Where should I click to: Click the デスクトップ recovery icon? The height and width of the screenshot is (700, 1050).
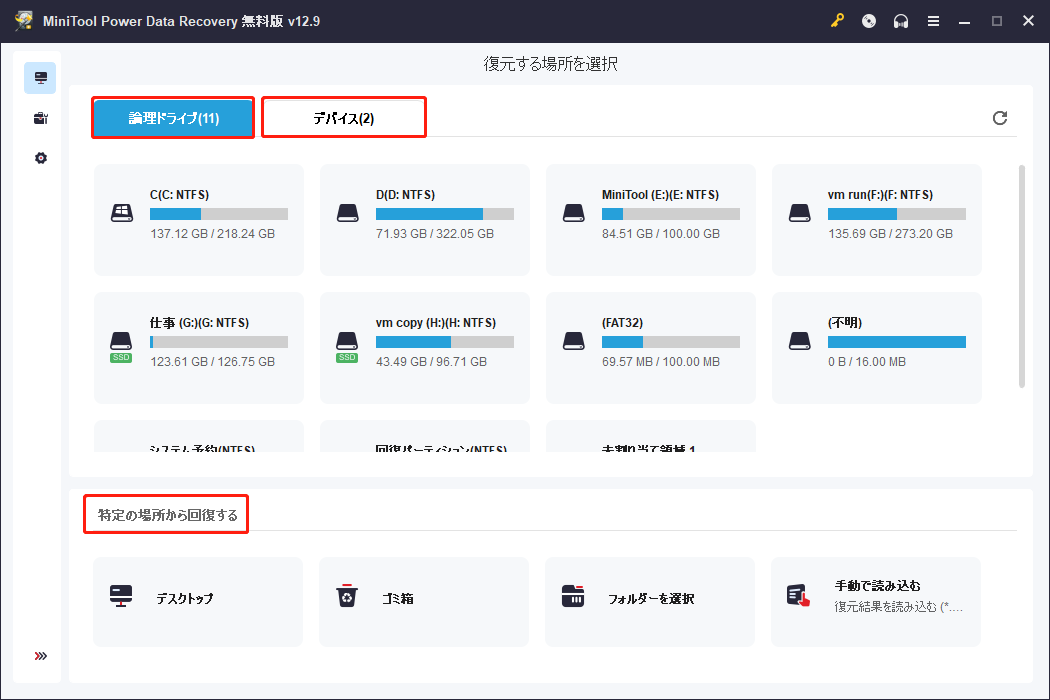[x=121, y=596]
